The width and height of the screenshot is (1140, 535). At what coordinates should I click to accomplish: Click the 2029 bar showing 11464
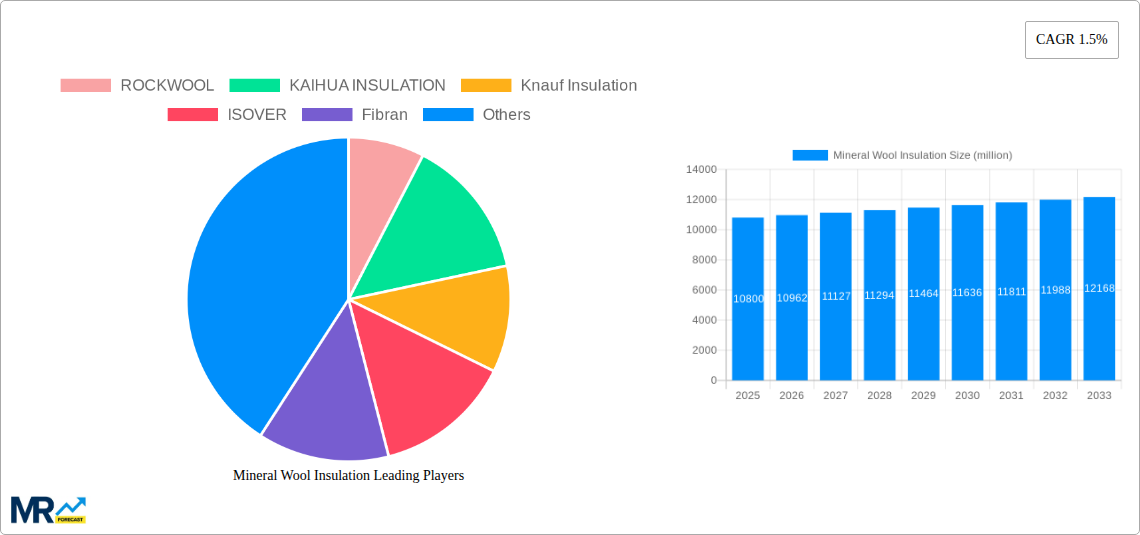[923, 294]
